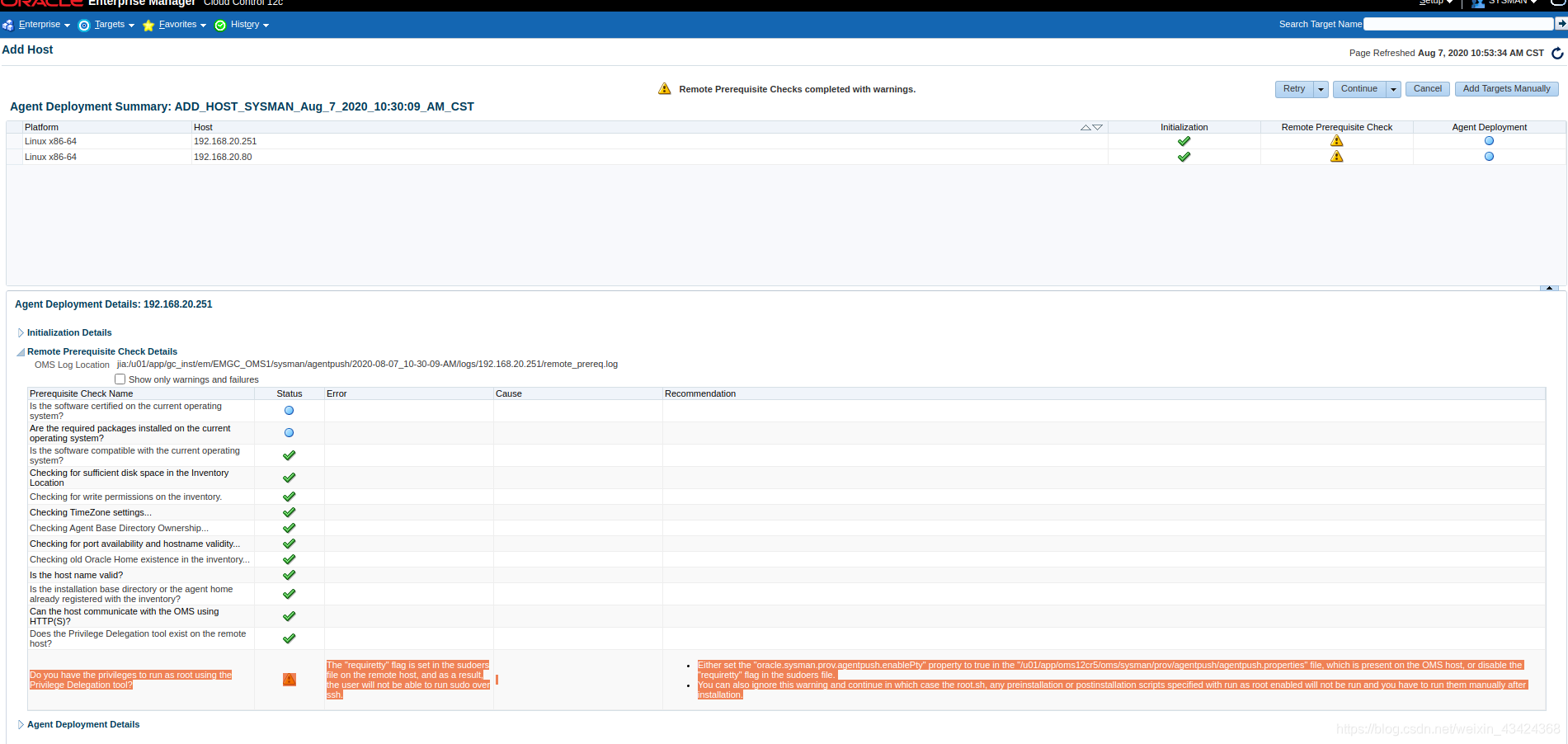Click checkmark for old Oracle Home existence check
1568x744 pixels.
click(x=289, y=559)
